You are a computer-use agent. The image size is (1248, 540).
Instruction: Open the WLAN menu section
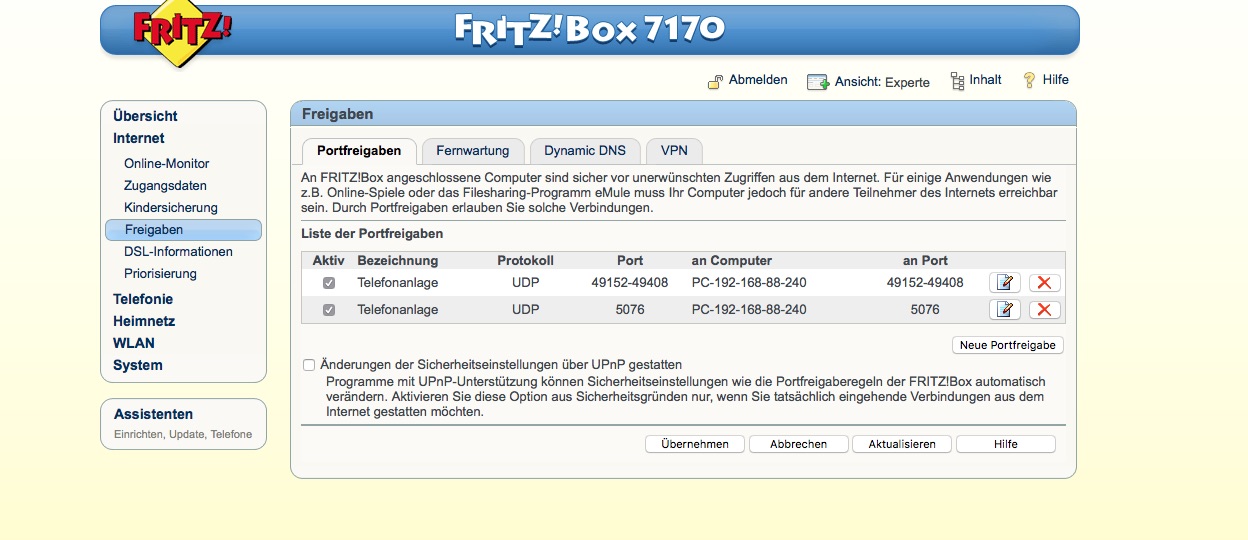coord(134,343)
